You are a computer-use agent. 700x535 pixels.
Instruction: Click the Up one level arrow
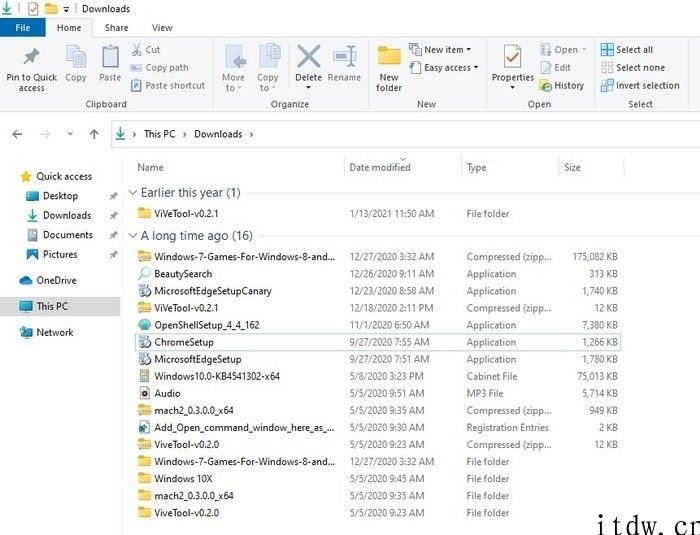pos(94,134)
